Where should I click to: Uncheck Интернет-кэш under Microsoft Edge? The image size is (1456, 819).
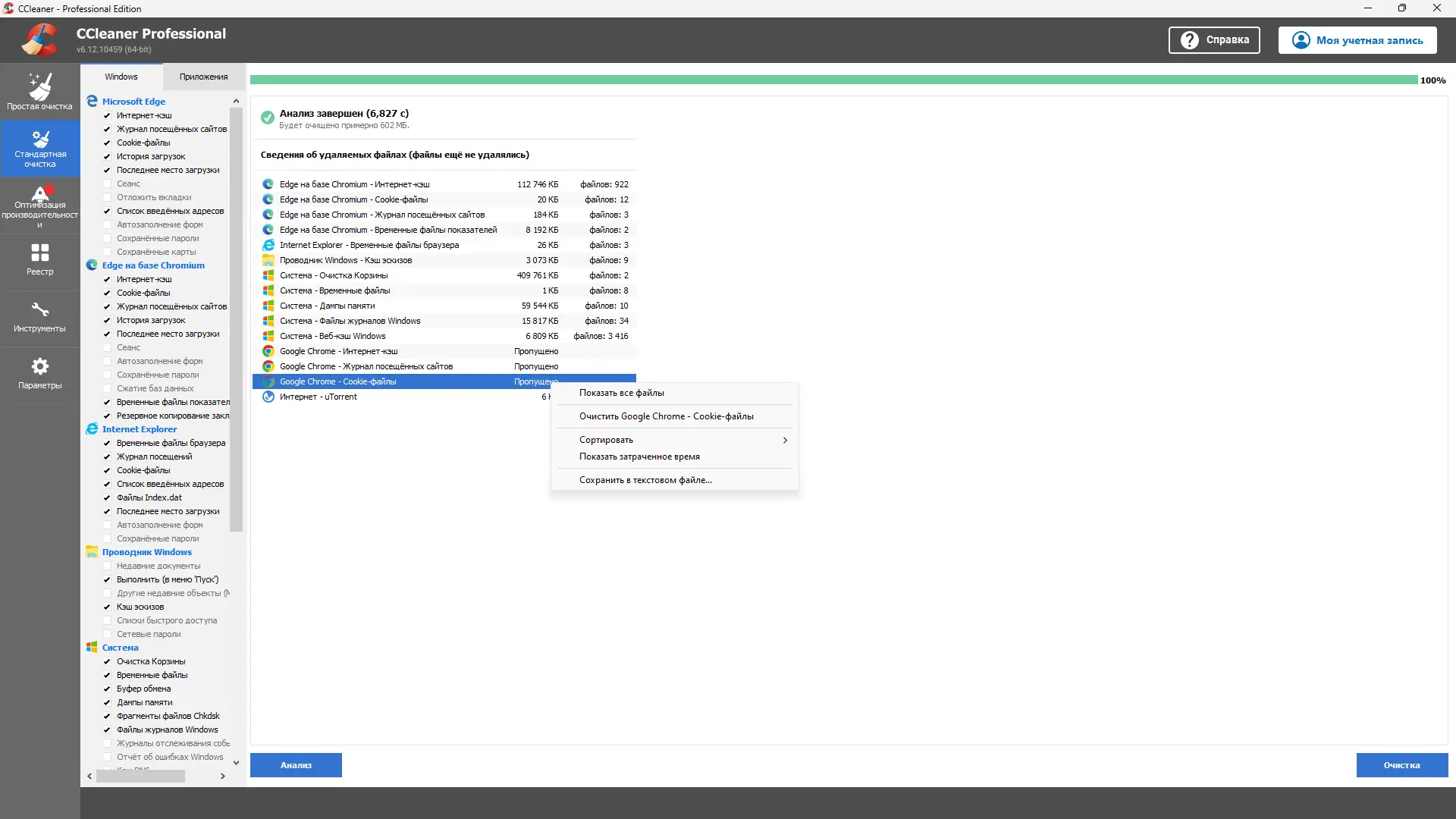pyautogui.click(x=107, y=115)
